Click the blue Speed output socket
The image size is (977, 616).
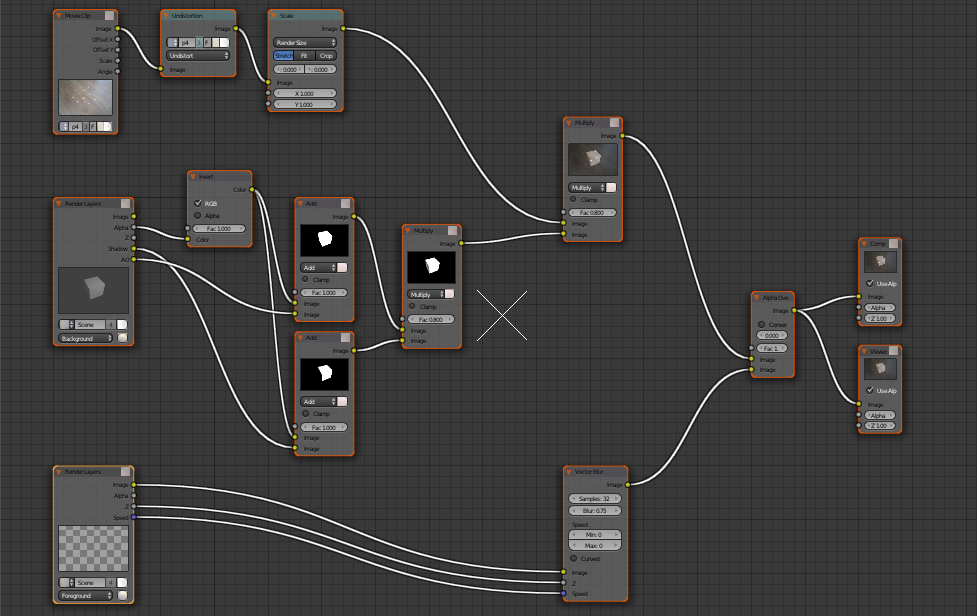[x=134, y=517]
